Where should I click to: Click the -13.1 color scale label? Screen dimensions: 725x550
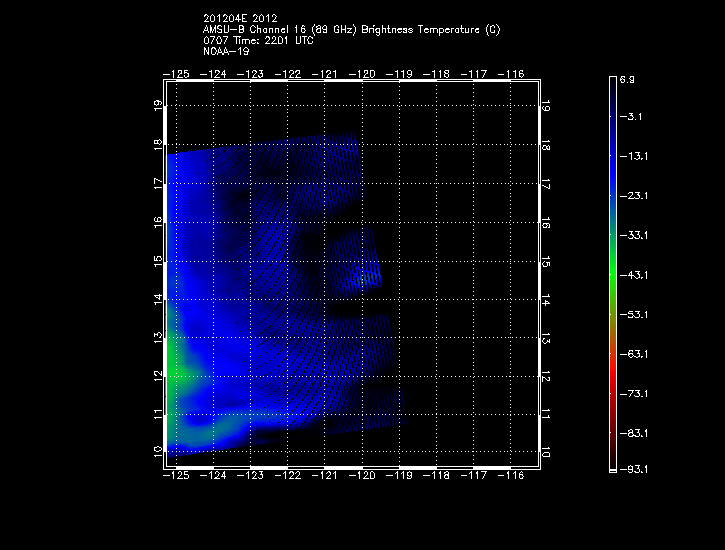click(x=633, y=156)
